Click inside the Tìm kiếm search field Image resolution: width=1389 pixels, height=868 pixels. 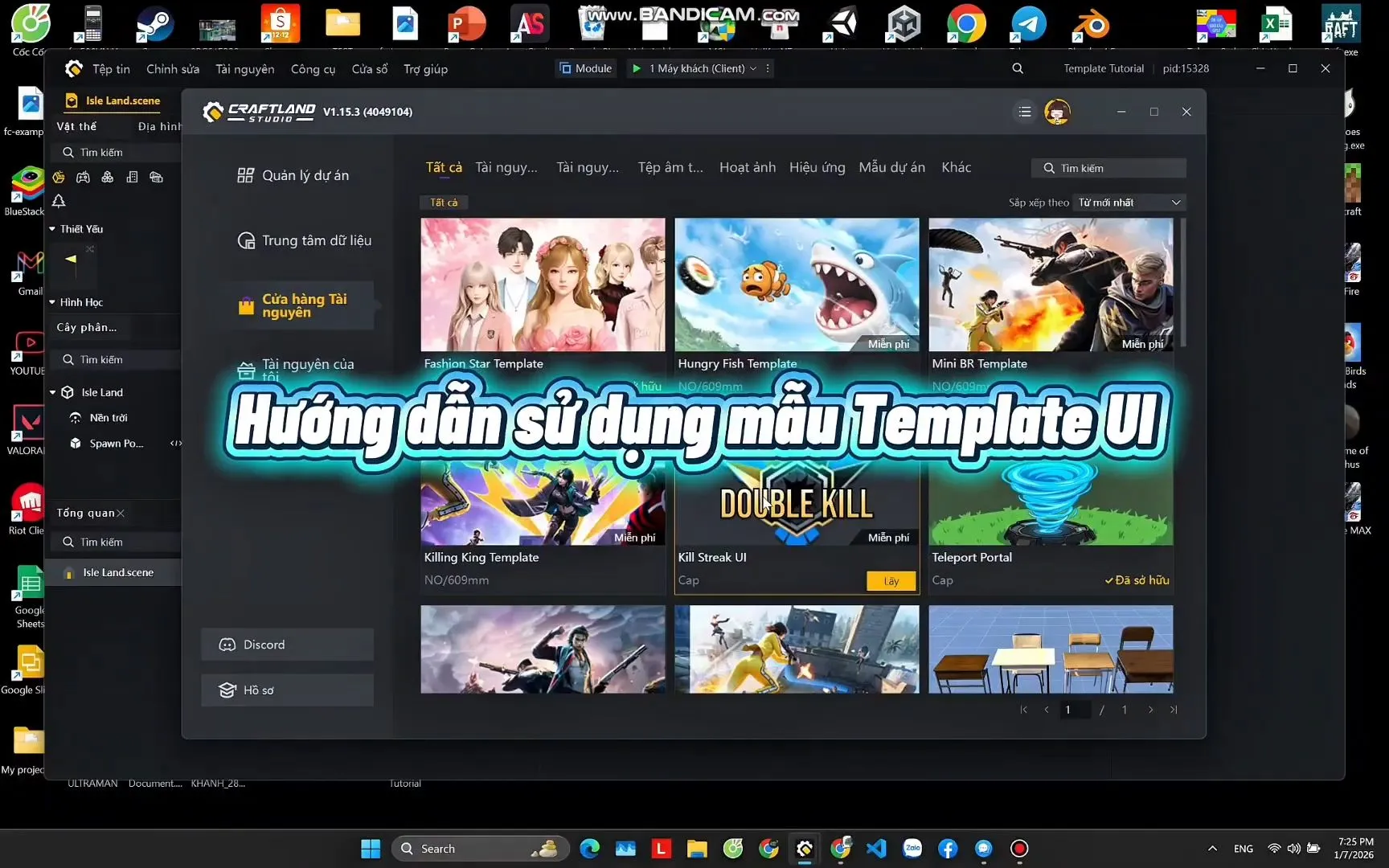tap(1109, 167)
